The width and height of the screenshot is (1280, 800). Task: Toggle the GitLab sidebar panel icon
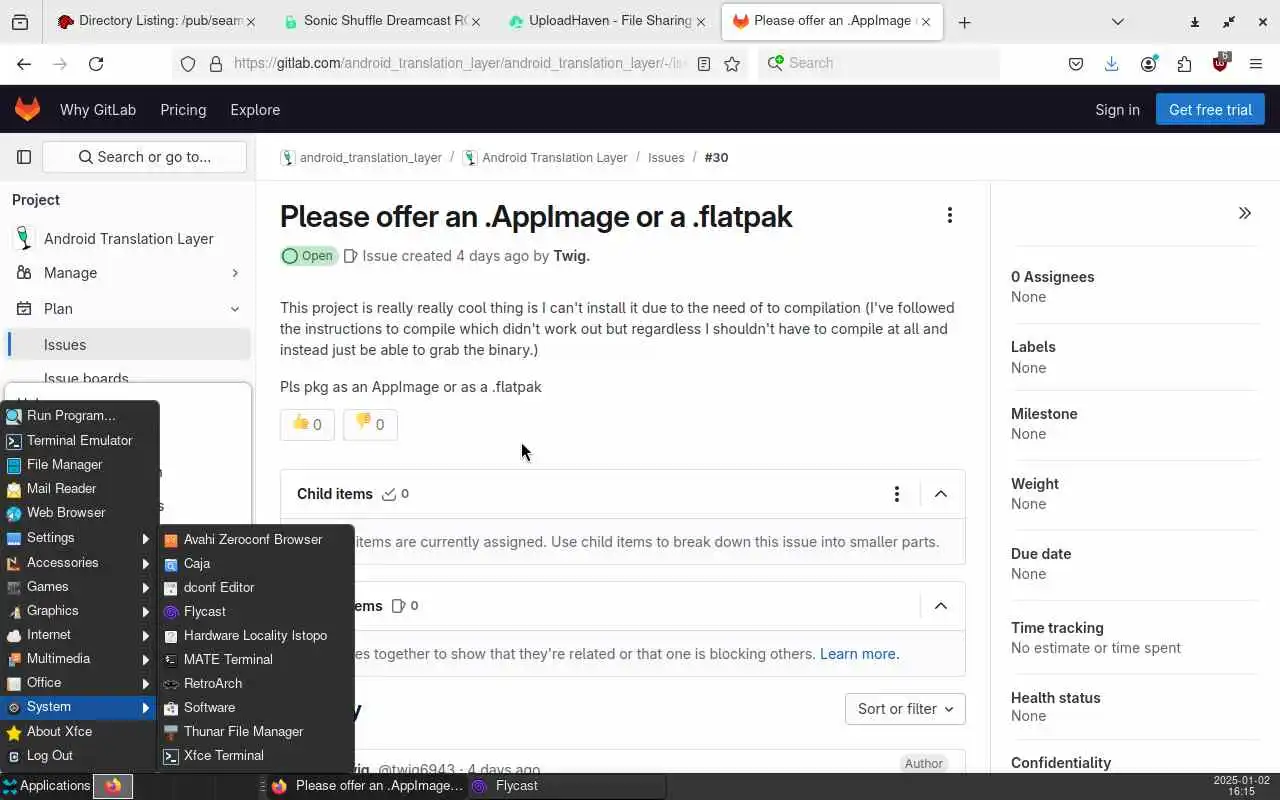click(x=24, y=157)
